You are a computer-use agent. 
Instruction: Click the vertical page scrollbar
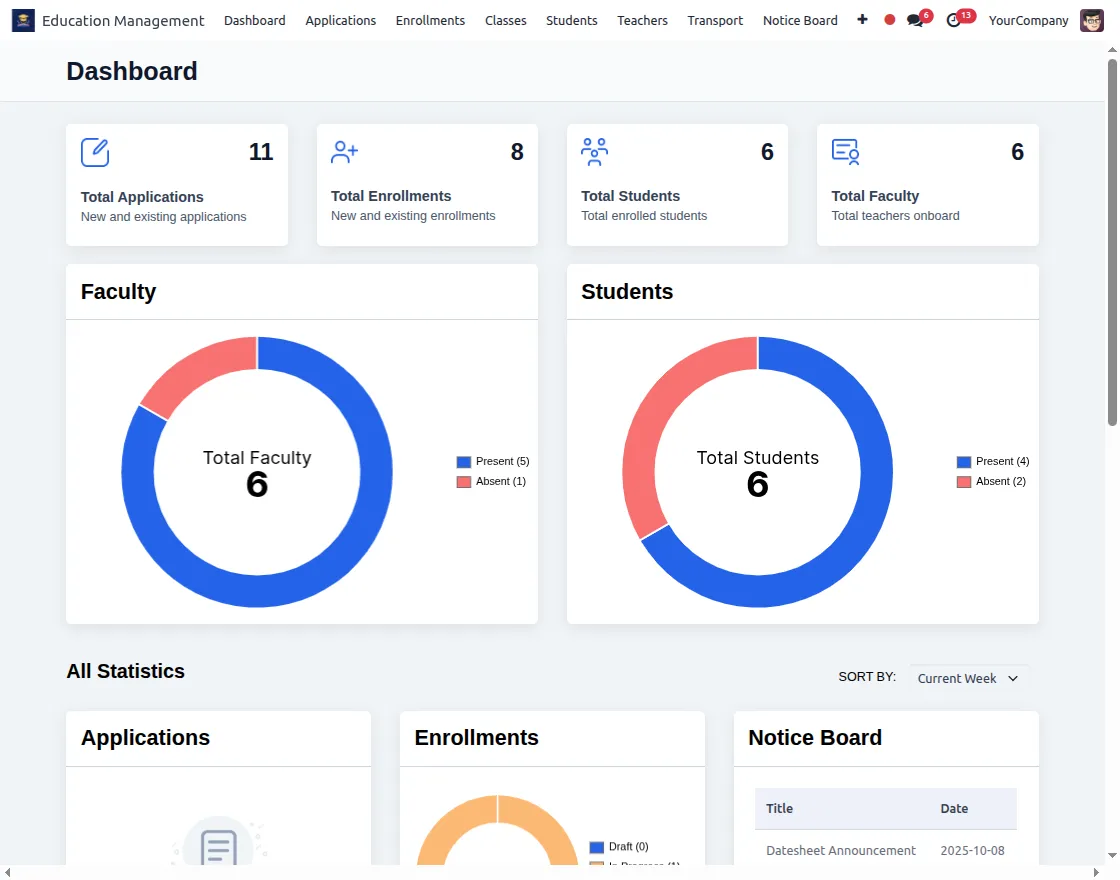click(x=1112, y=240)
